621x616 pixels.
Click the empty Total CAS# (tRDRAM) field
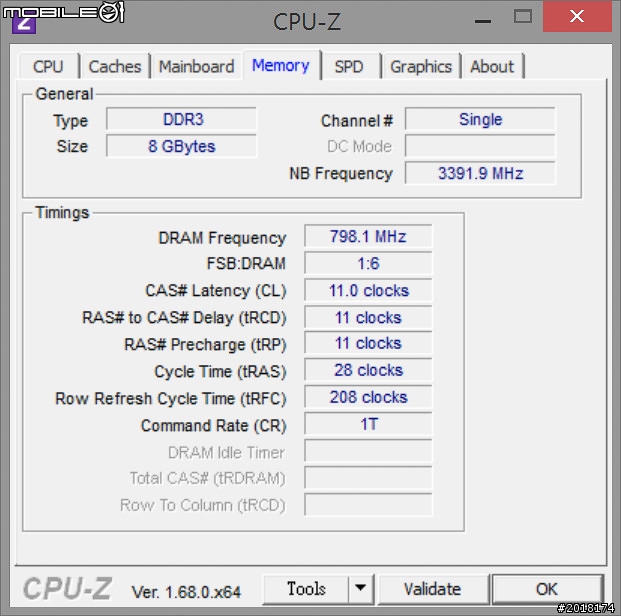(x=368, y=478)
